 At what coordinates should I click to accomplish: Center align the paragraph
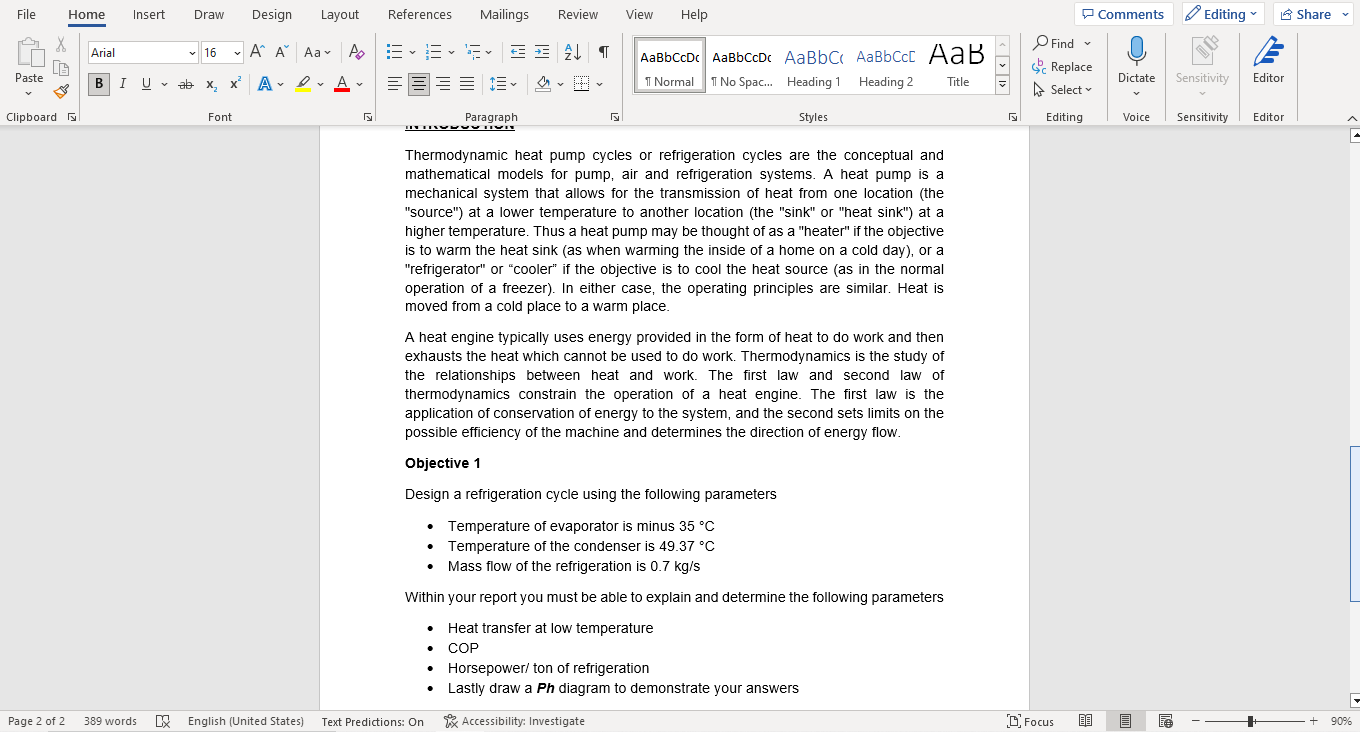point(418,84)
